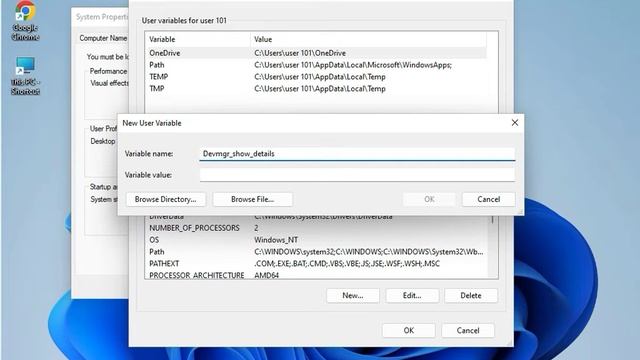This screenshot has width=640, height=360.
Task: Click the Variable value input field
Action: click(x=357, y=175)
